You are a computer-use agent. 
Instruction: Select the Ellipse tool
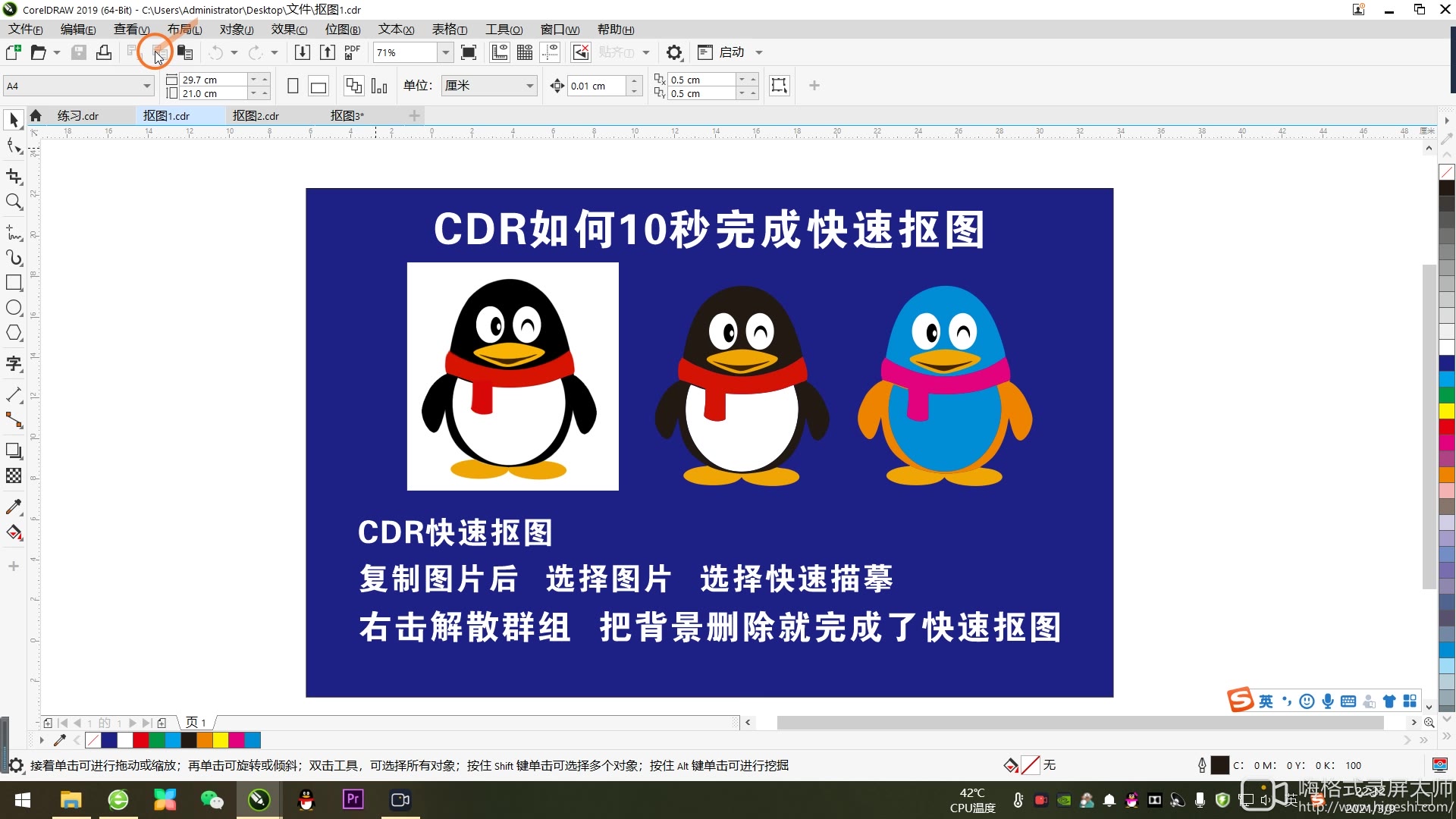coord(14,308)
